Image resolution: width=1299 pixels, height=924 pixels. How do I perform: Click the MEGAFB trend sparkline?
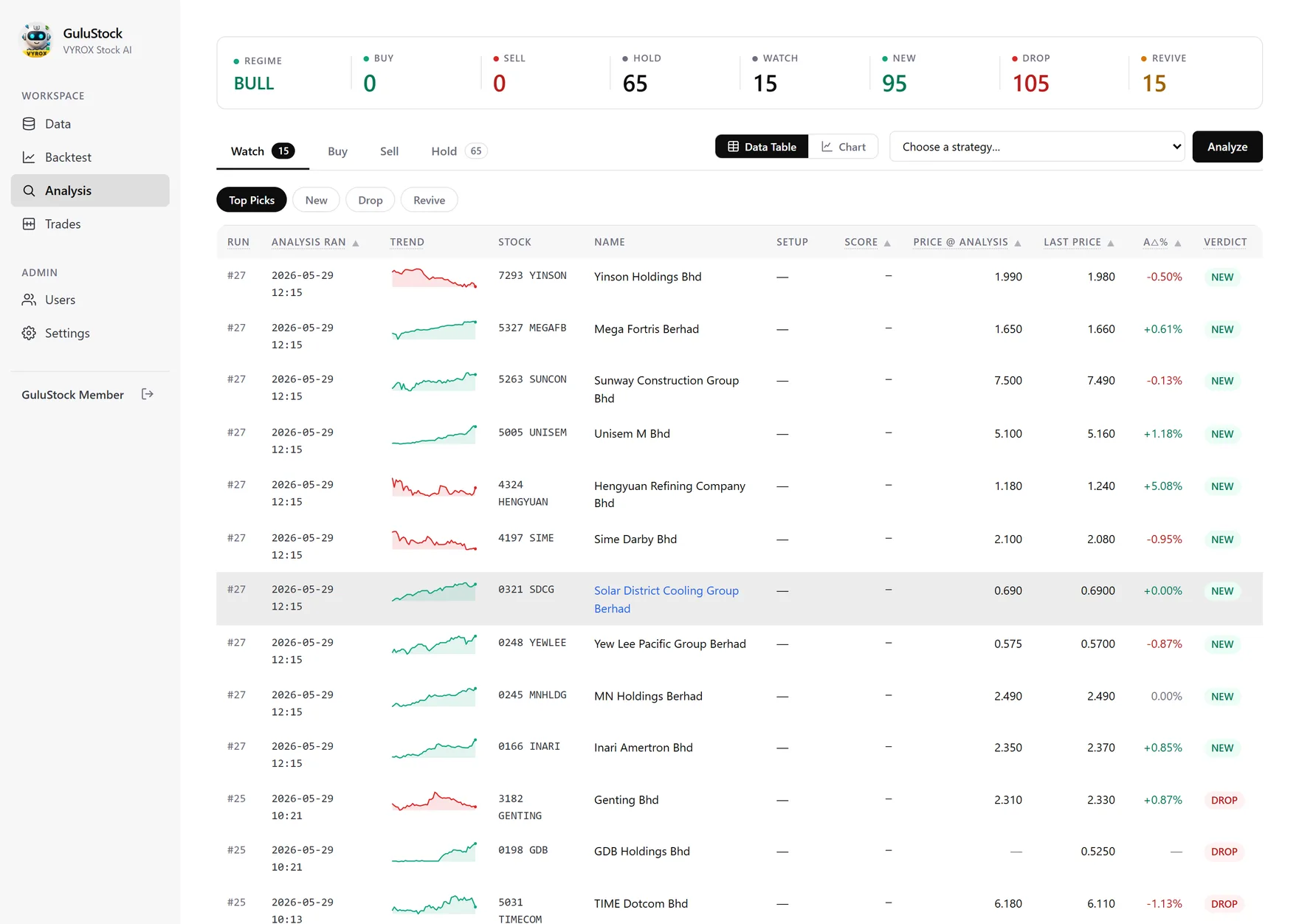click(434, 329)
